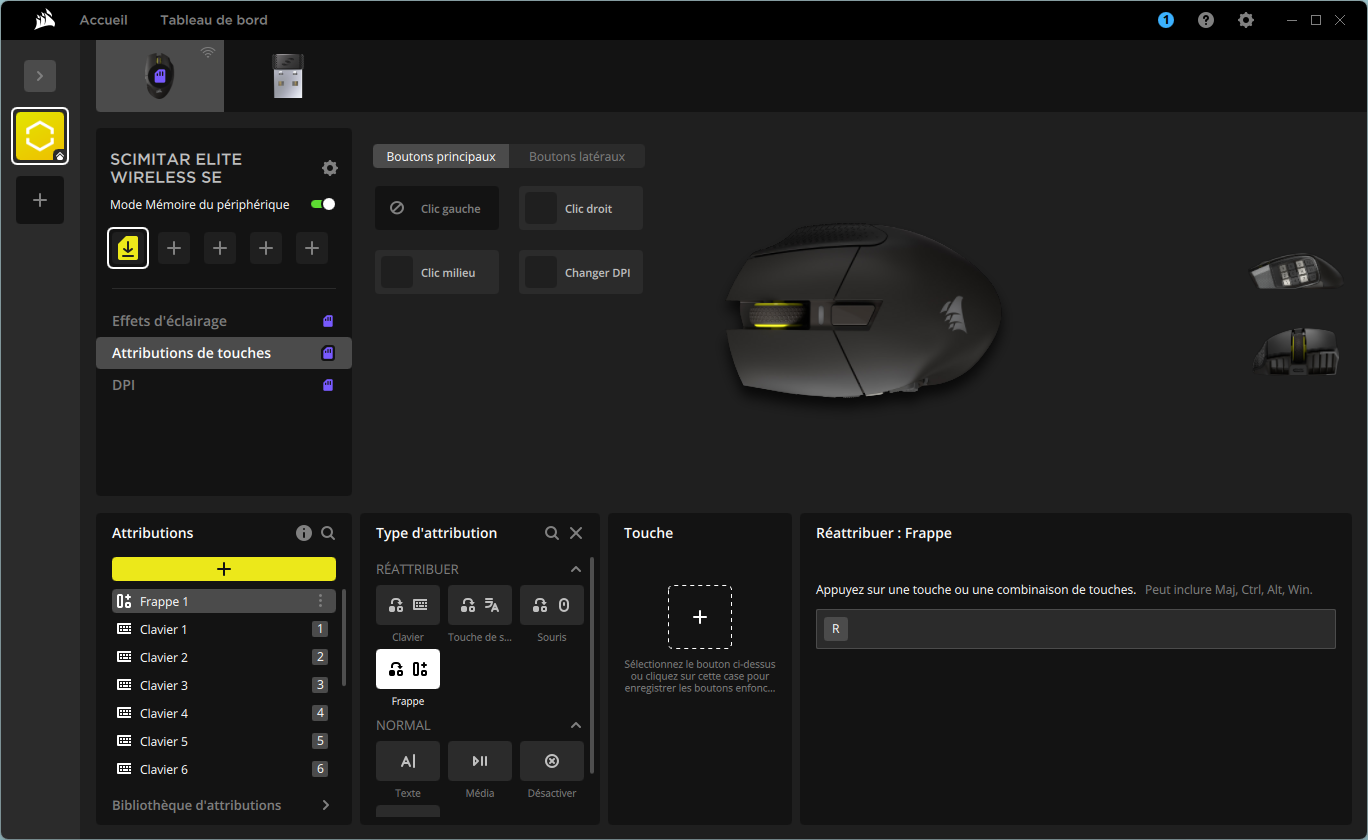1368x840 pixels.
Task: Open global settings gear icon
Action: [x=1246, y=20]
